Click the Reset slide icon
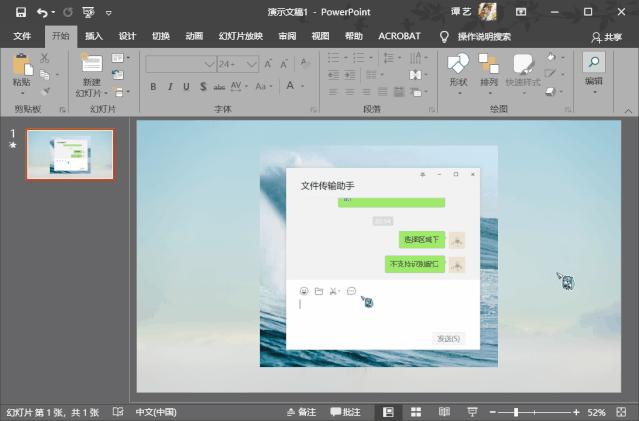639x421 pixels. [118, 75]
